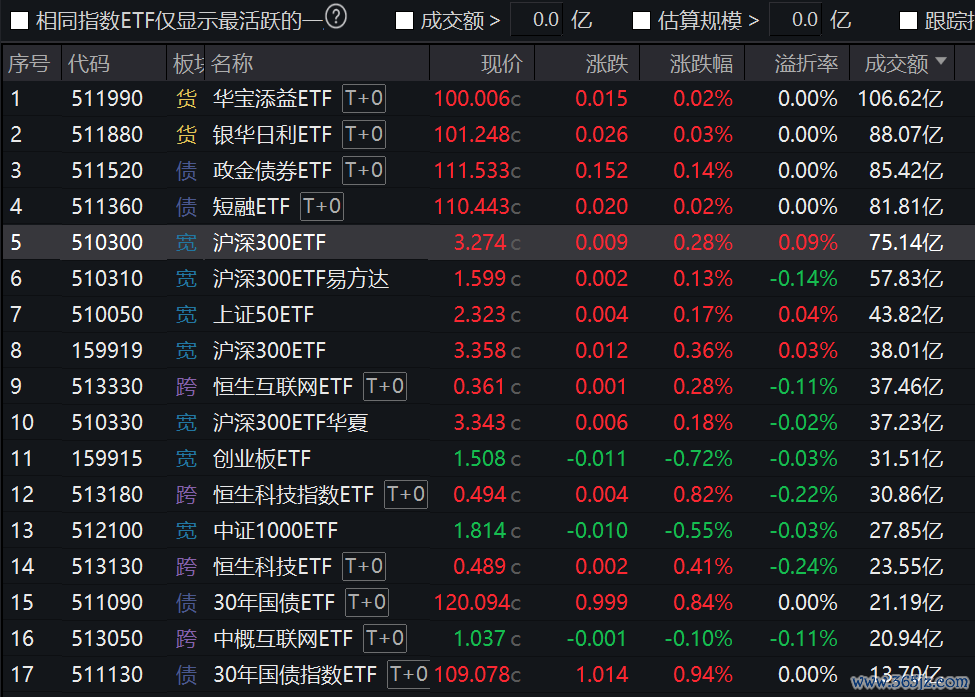The image size is (975, 697).
Task: Click premium rate -0.24% of 恒生科技ETF
Action: 803,568
